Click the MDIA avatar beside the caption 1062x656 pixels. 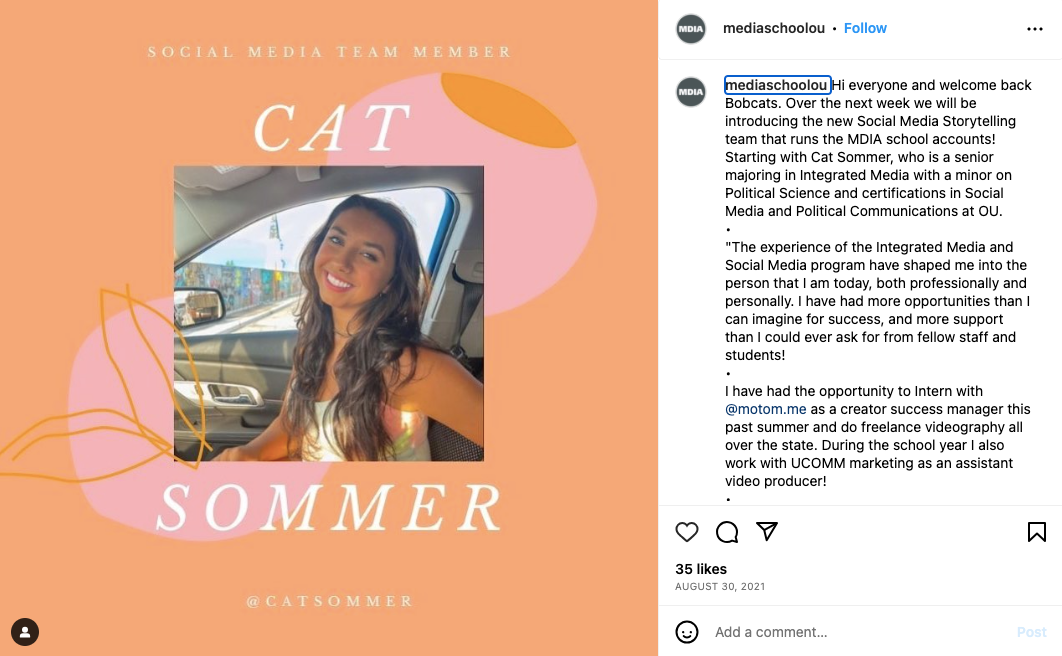[691, 91]
